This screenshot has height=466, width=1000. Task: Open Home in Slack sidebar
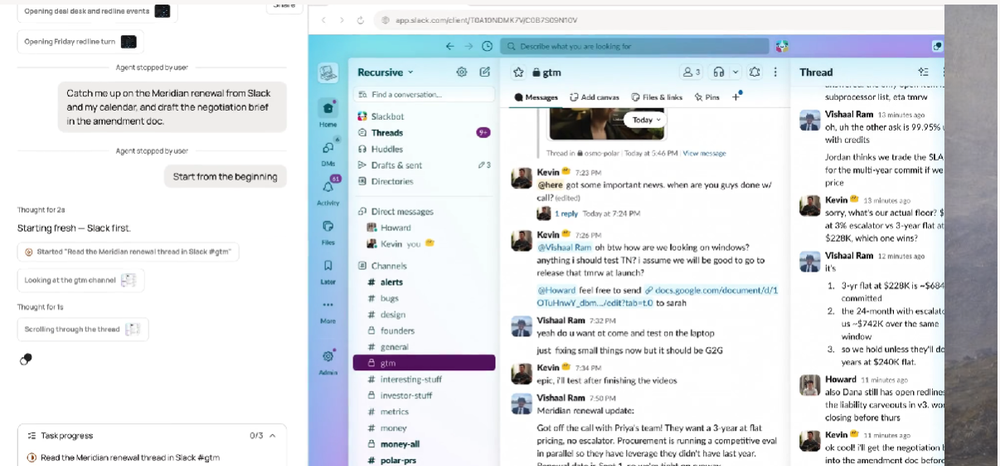(x=328, y=113)
